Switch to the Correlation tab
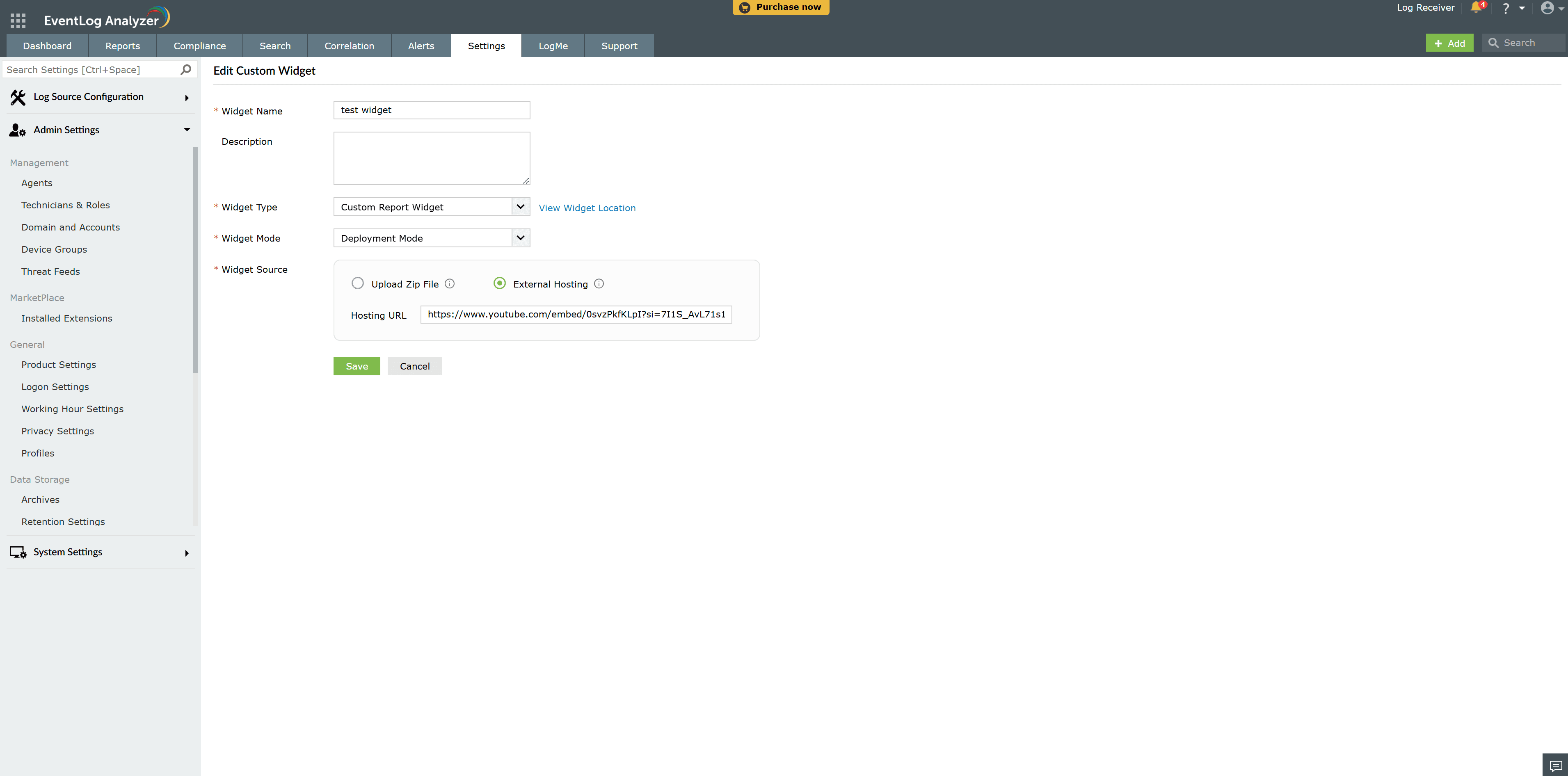 coord(349,45)
